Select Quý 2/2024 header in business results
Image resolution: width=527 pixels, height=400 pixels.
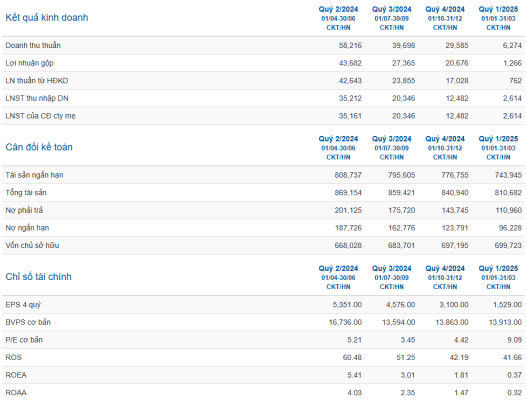click(x=338, y=9)
